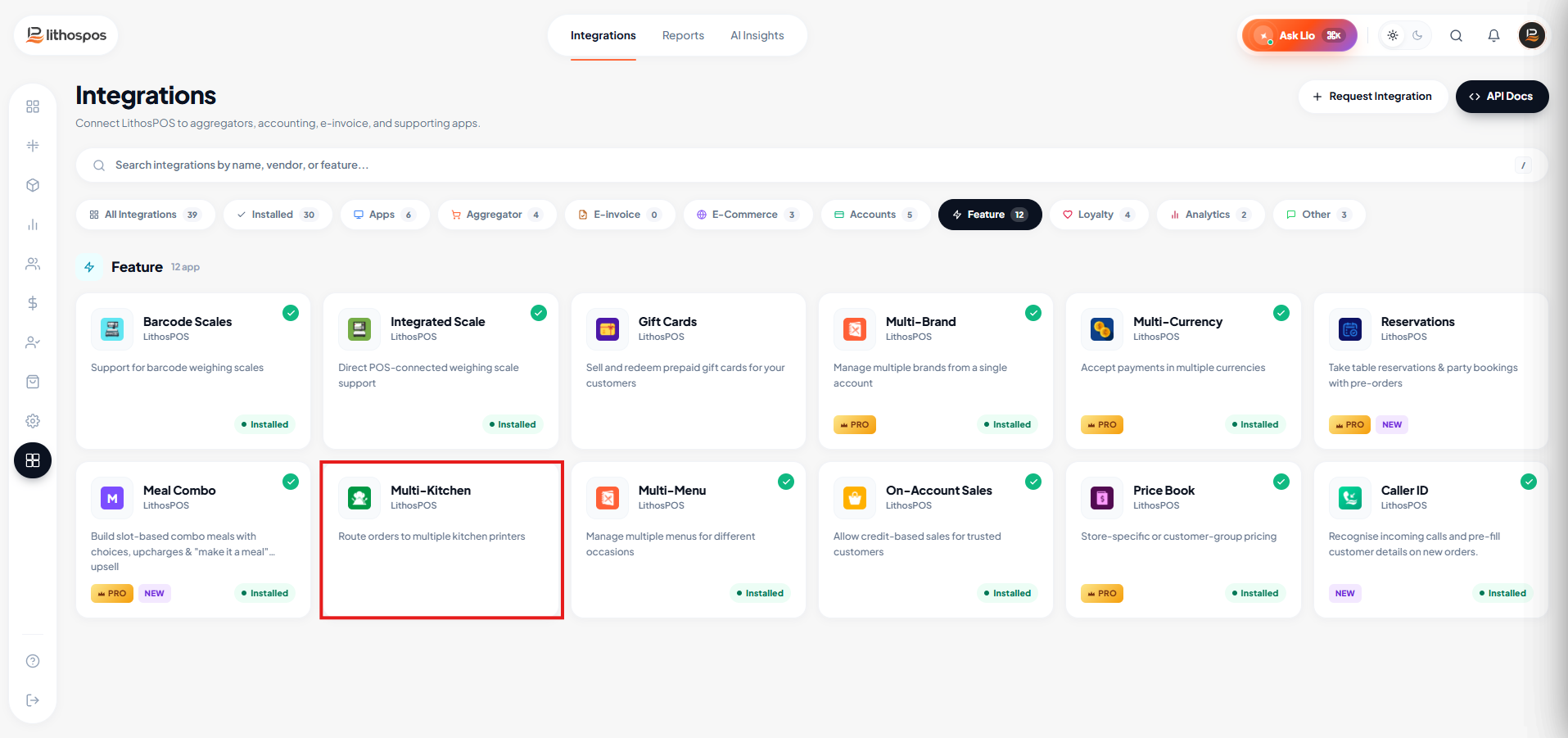Filter by Loyalty category
This screenshot has height=738, width=1568.
pyautogui.click(x=1099, y=215)
